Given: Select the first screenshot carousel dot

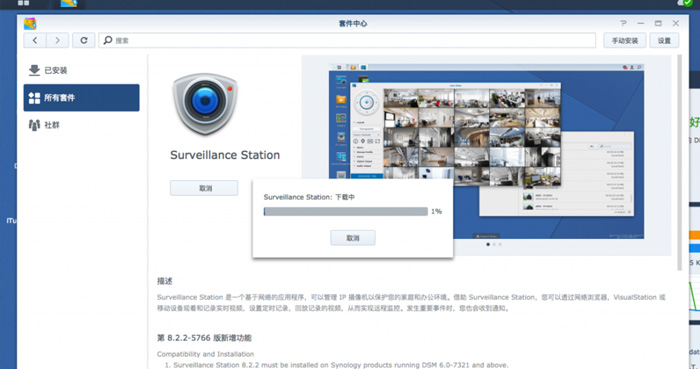Looking at the screenshot, I should click(488, 245).
